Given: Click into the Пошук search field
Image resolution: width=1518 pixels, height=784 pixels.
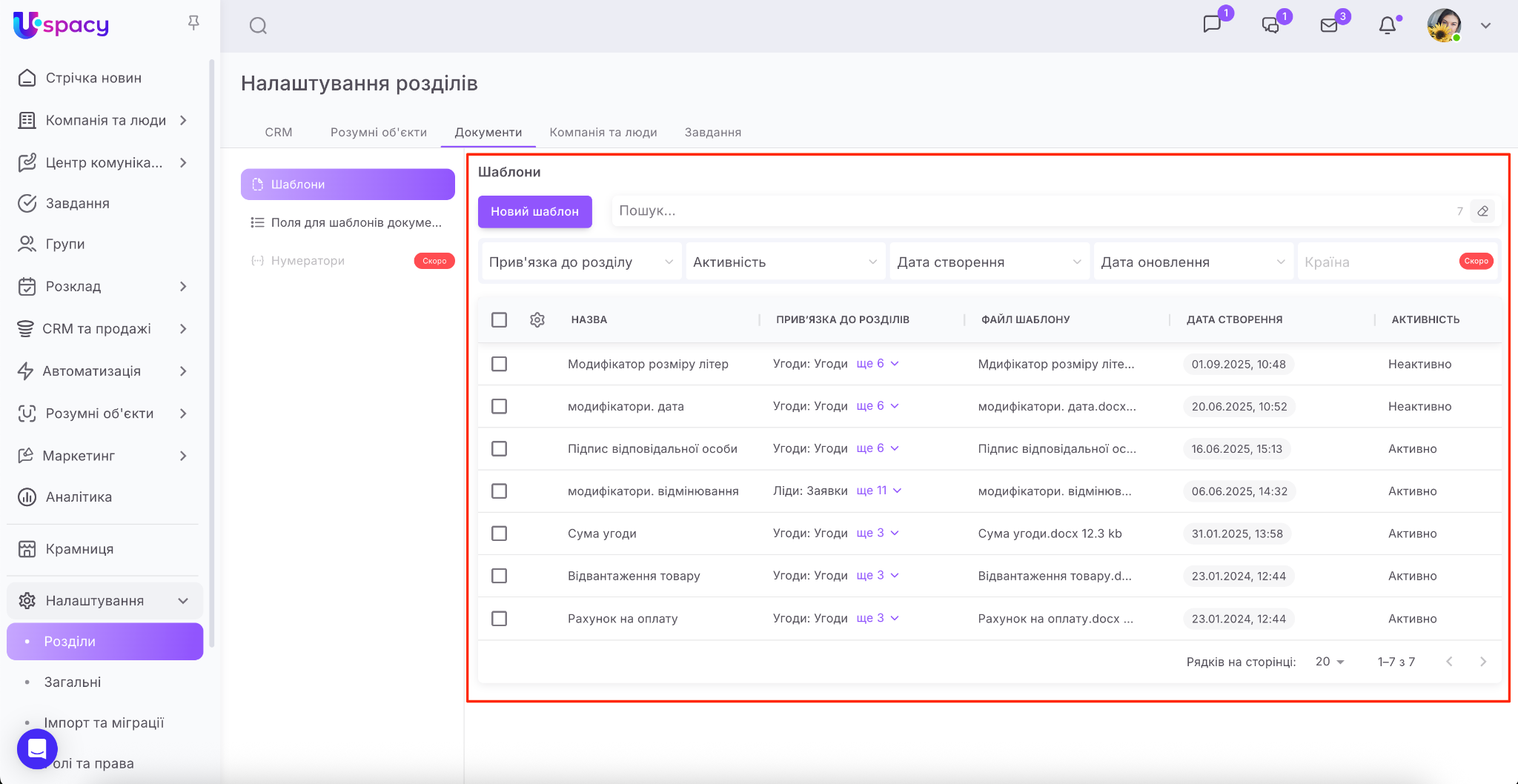Looking at the screenshot, I should pyautogui.click(x=1030, y=211).
